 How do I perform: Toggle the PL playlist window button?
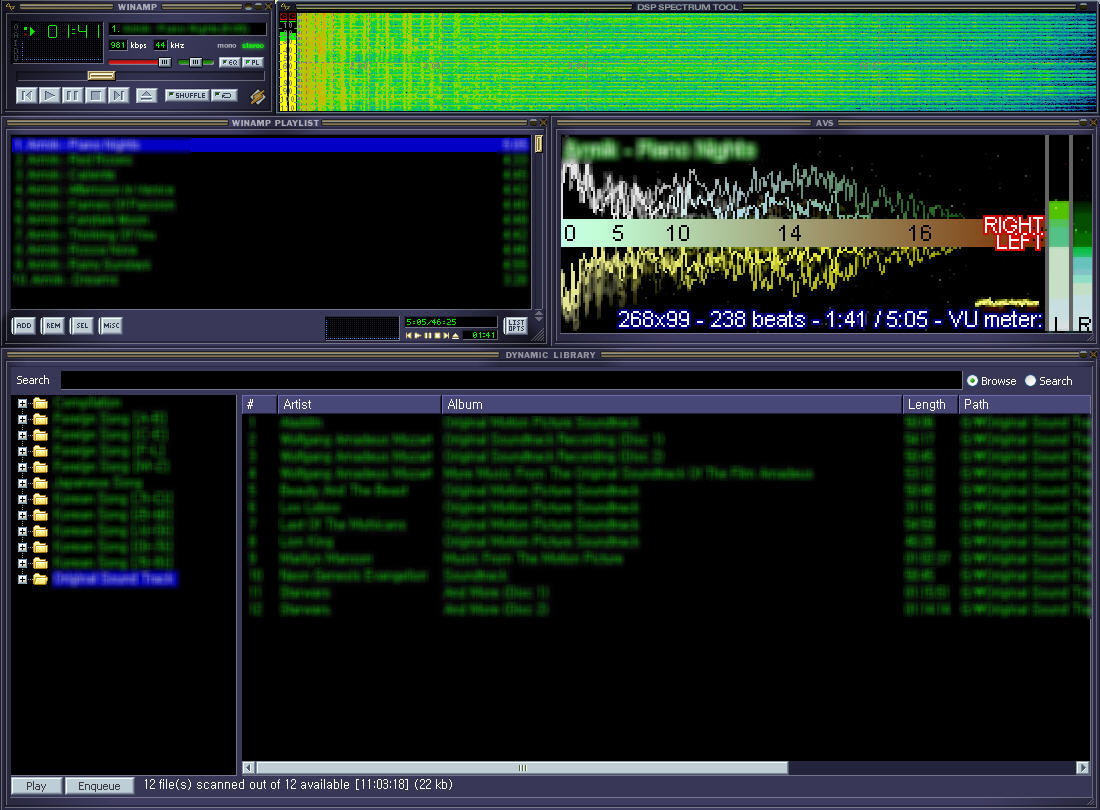coord(253,62)
